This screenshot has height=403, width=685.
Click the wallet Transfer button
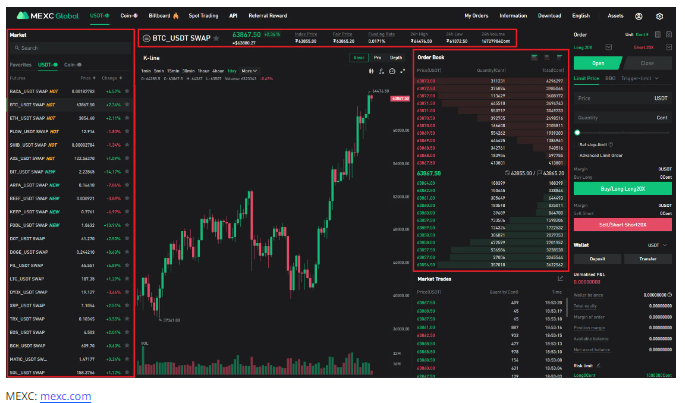pyautogui.click(x=648, y=259)
